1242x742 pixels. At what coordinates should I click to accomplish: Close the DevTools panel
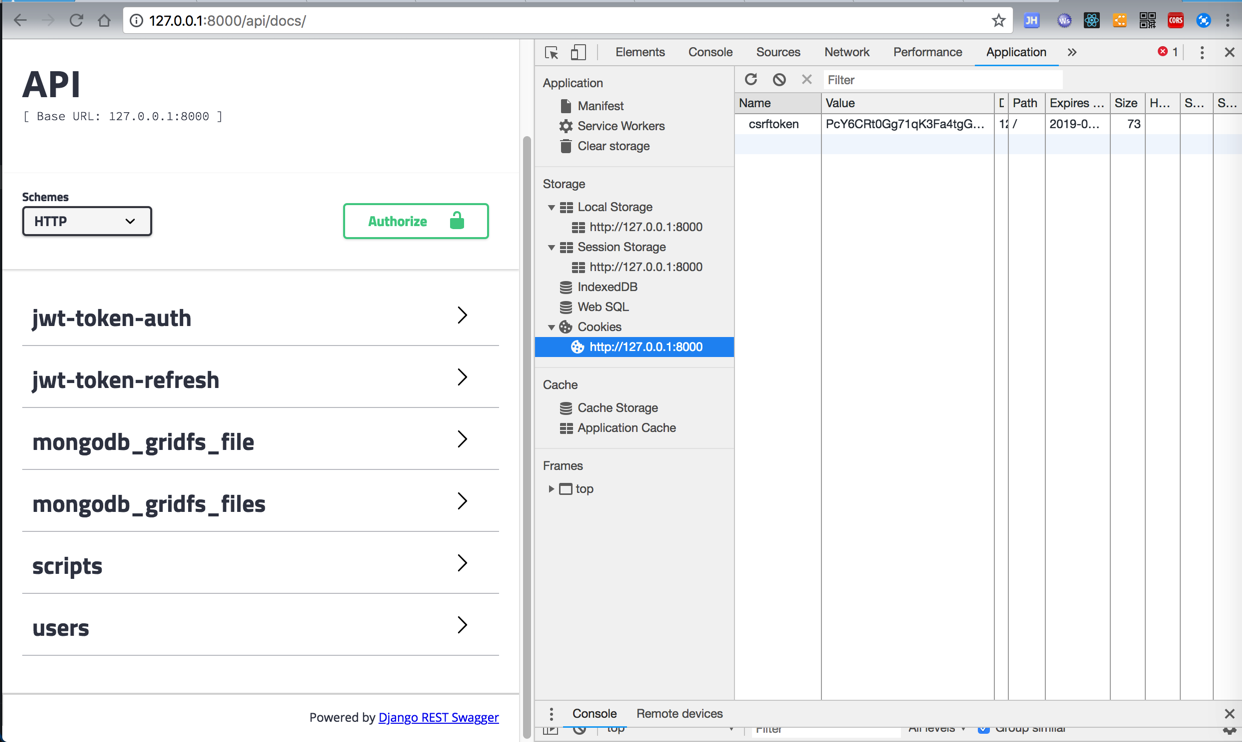coord(1229,52)
